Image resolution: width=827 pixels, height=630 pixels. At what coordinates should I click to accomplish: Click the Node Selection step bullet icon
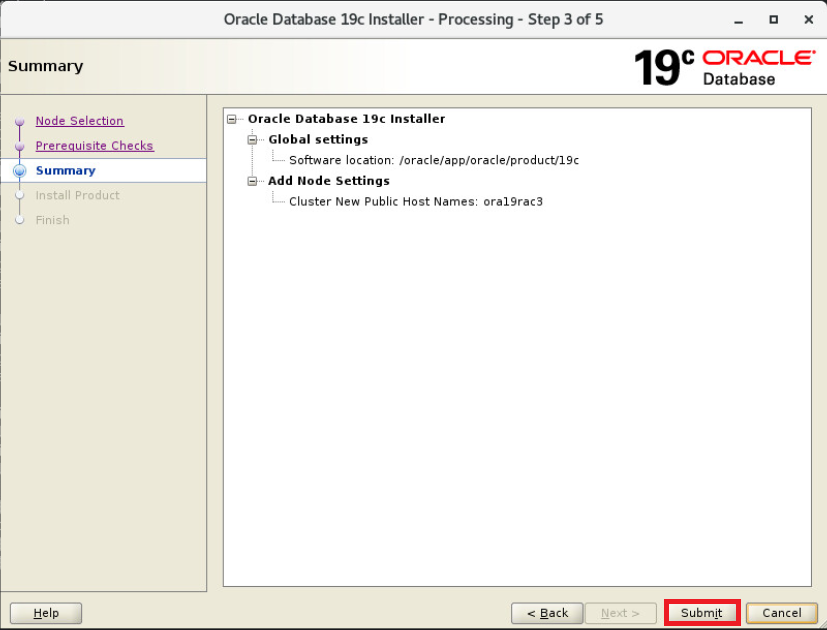20,121
